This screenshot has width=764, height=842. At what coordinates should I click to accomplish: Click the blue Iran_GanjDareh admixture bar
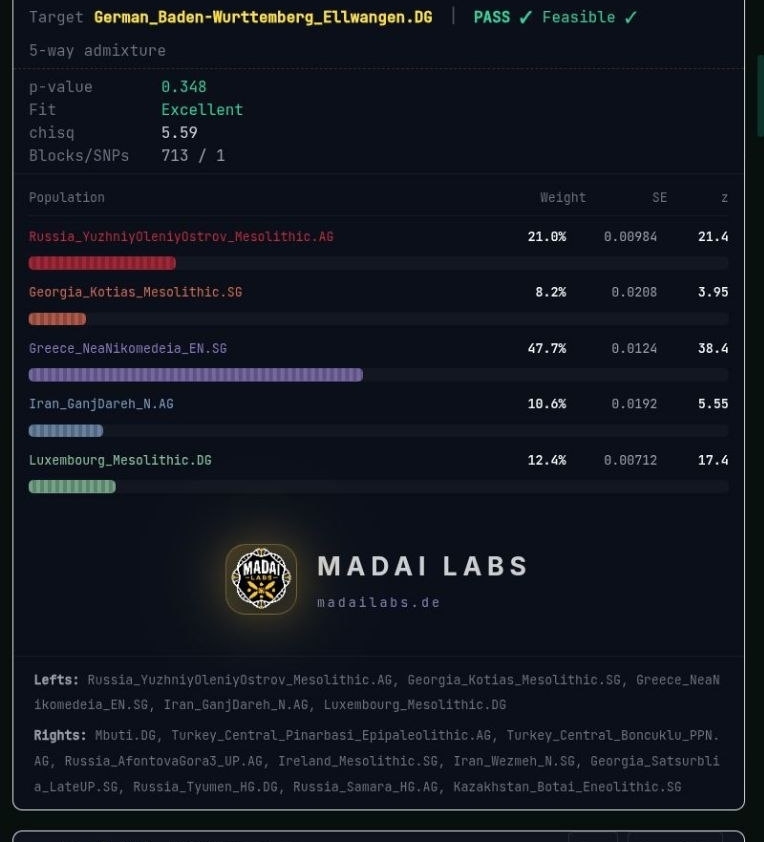(x=66, y=431)
